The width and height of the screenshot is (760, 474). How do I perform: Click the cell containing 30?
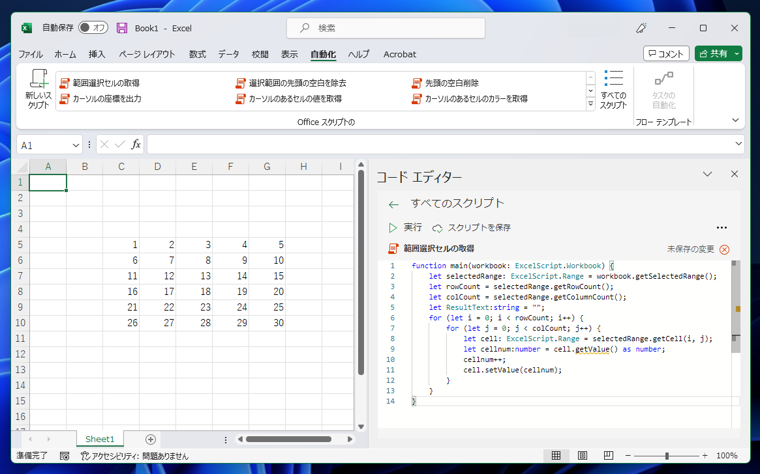[267, 323]
